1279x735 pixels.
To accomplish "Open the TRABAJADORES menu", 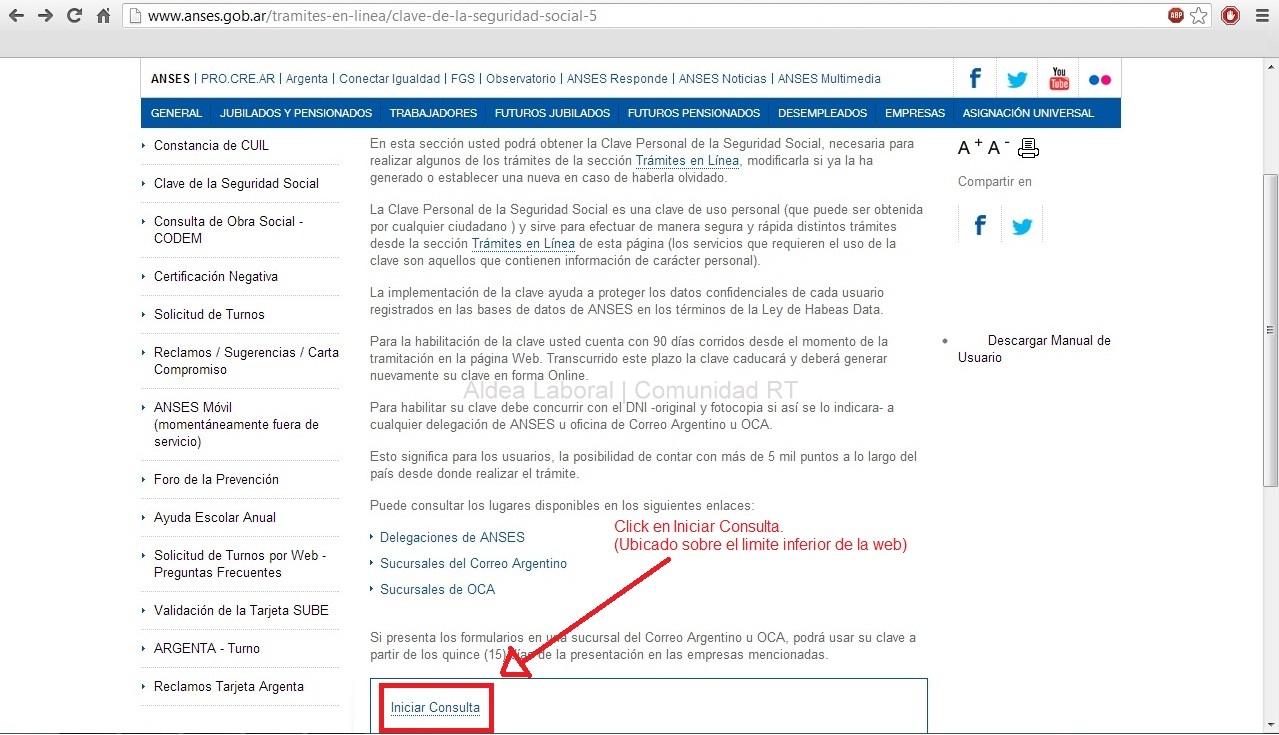I will (433, 113).
